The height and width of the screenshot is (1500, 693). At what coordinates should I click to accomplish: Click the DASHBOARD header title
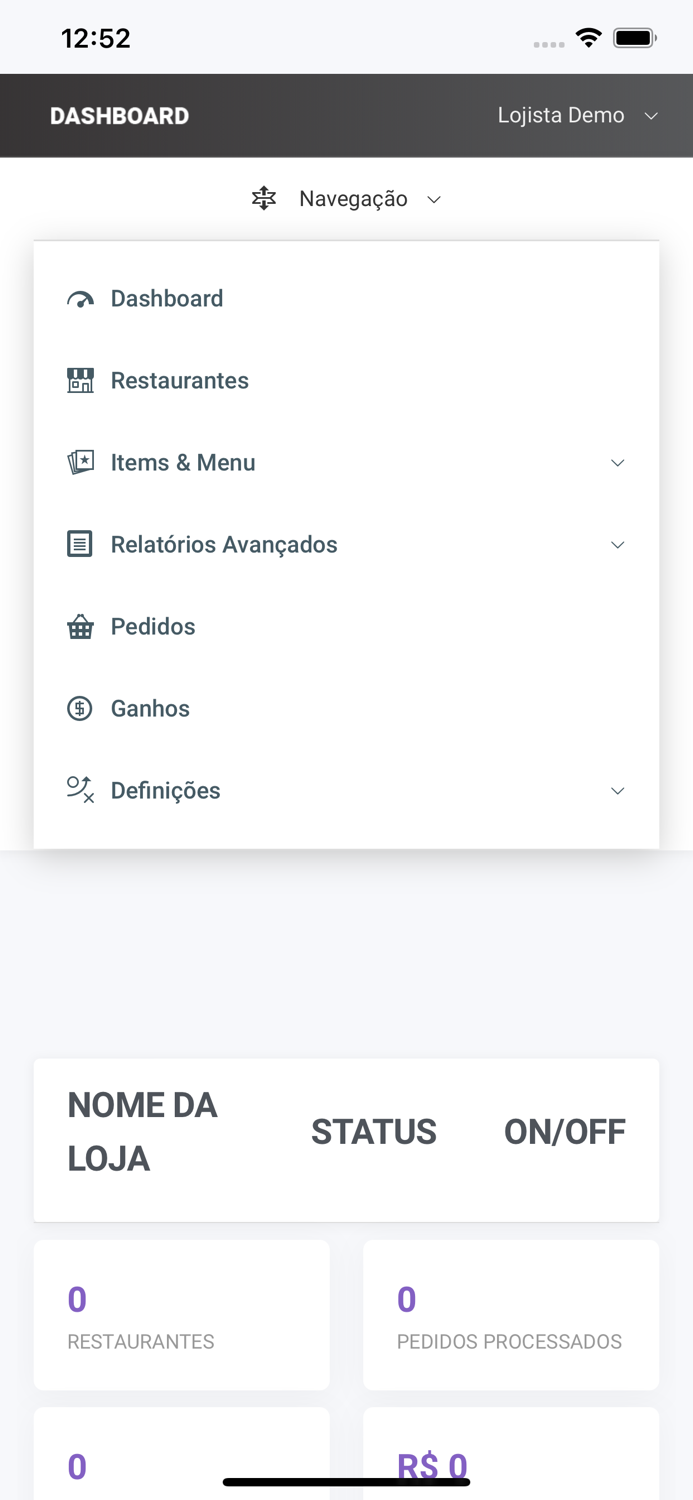point(120,116)
